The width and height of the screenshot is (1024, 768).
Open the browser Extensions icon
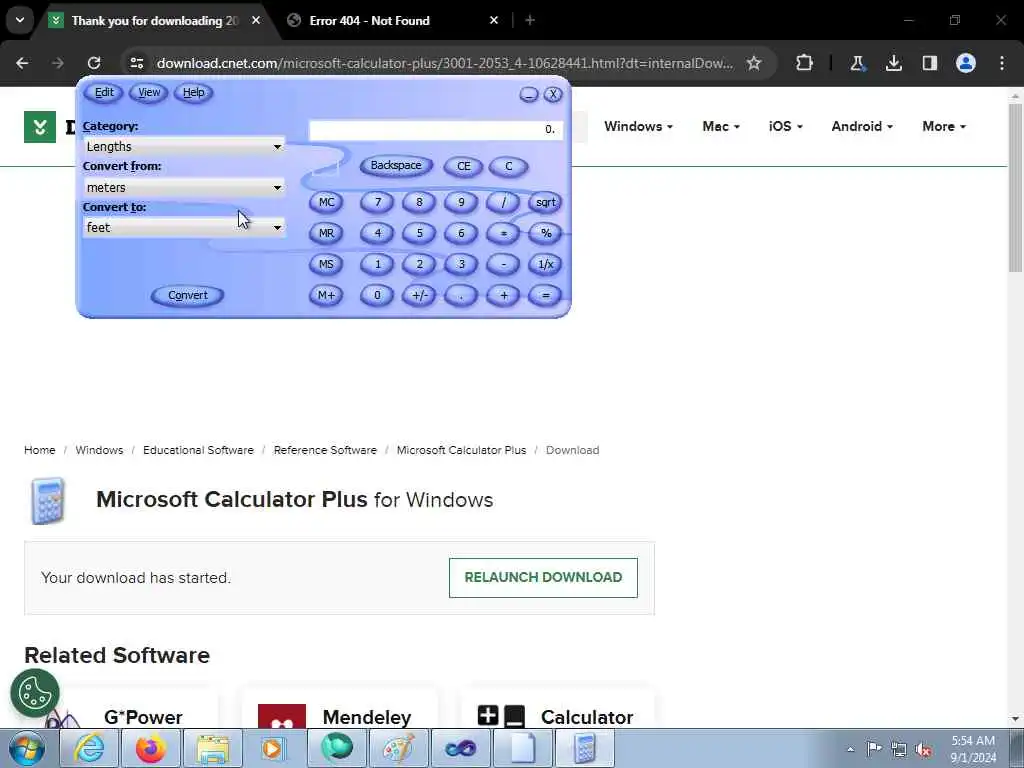tap(805, 63)
